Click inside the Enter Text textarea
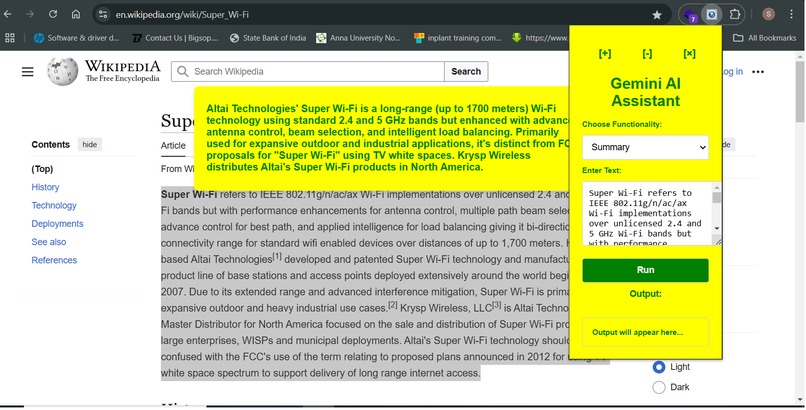 pyautogui.click(x=652, y=213)
